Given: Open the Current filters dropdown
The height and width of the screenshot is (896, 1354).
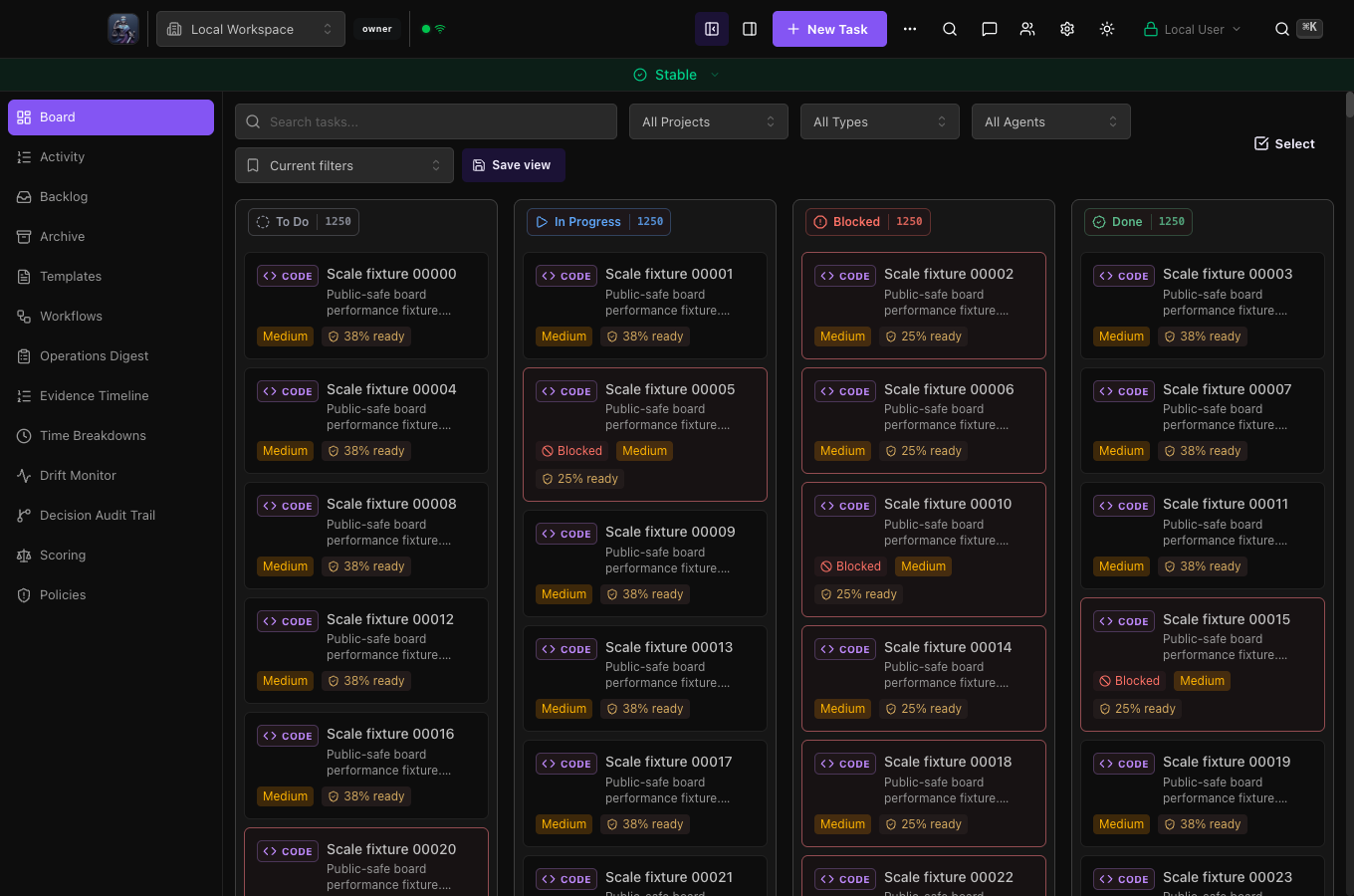Looking at the screenshot, I should [344, 165].
